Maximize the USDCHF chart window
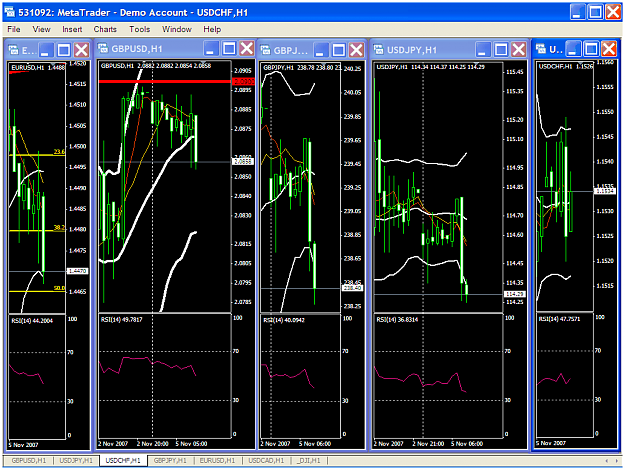625x470 pixels. [x=591, y=49]
